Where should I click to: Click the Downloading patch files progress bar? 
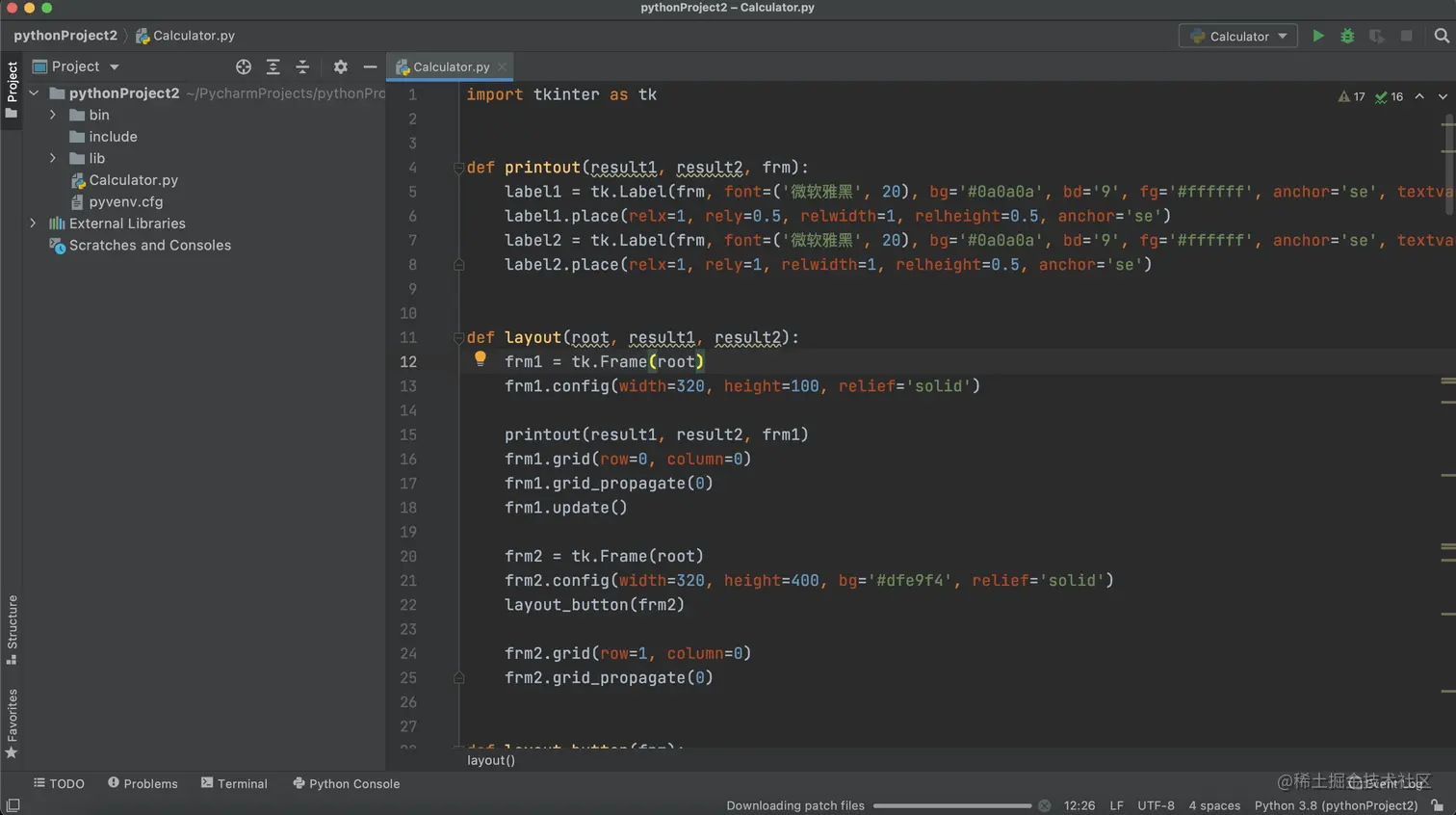951,805
